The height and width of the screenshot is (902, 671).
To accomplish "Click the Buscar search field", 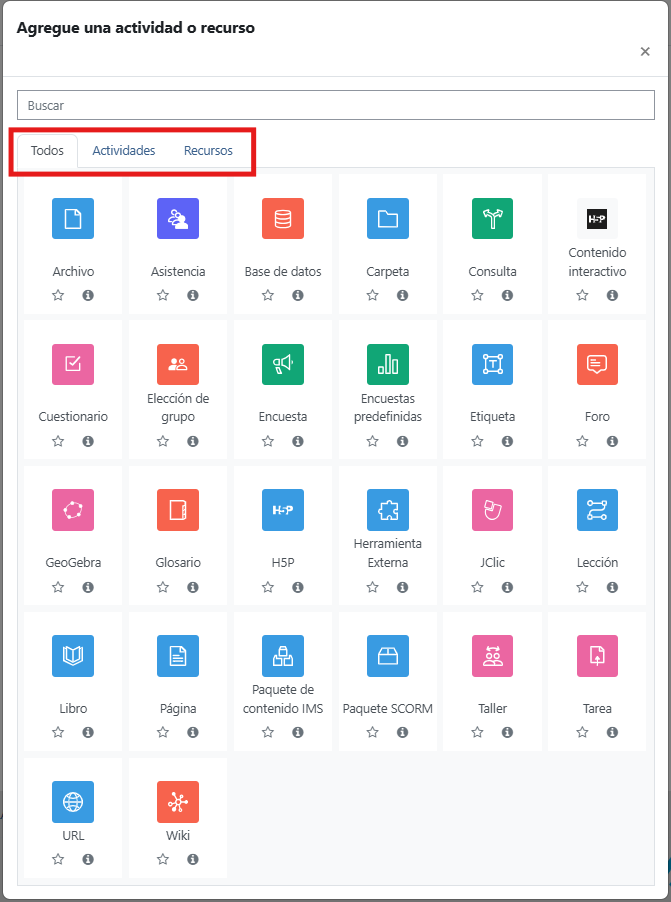I will click(x=336, y=105).
